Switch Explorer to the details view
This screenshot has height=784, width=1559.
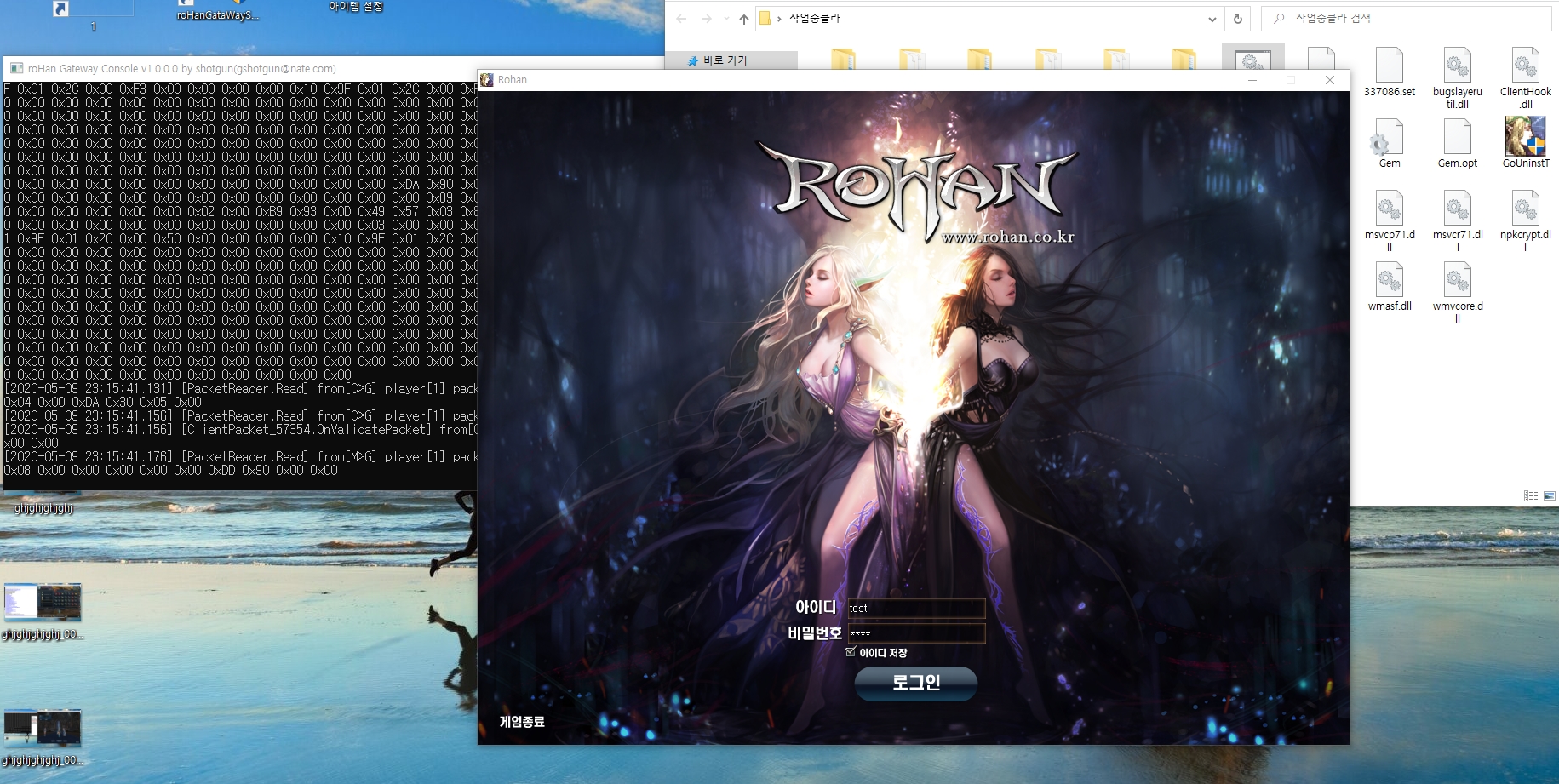tap(1530, 496)
